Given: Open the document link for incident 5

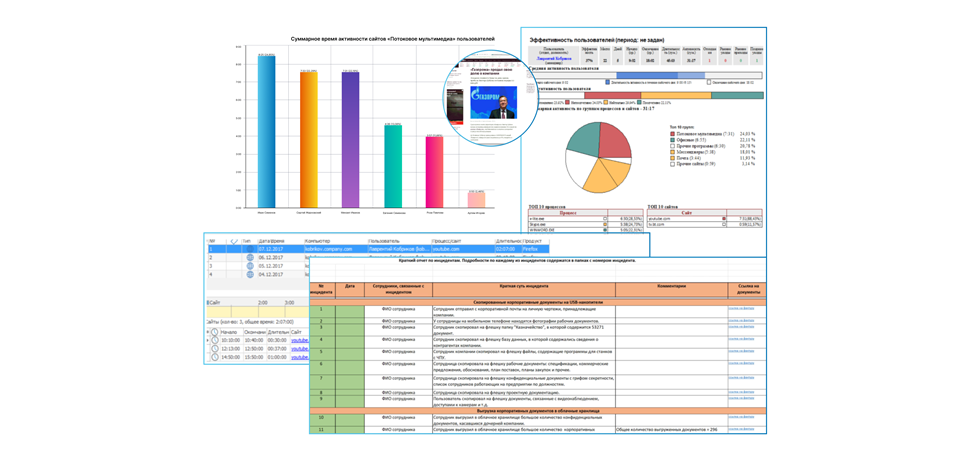Looking at the screenshot, I should coord(741,351).
